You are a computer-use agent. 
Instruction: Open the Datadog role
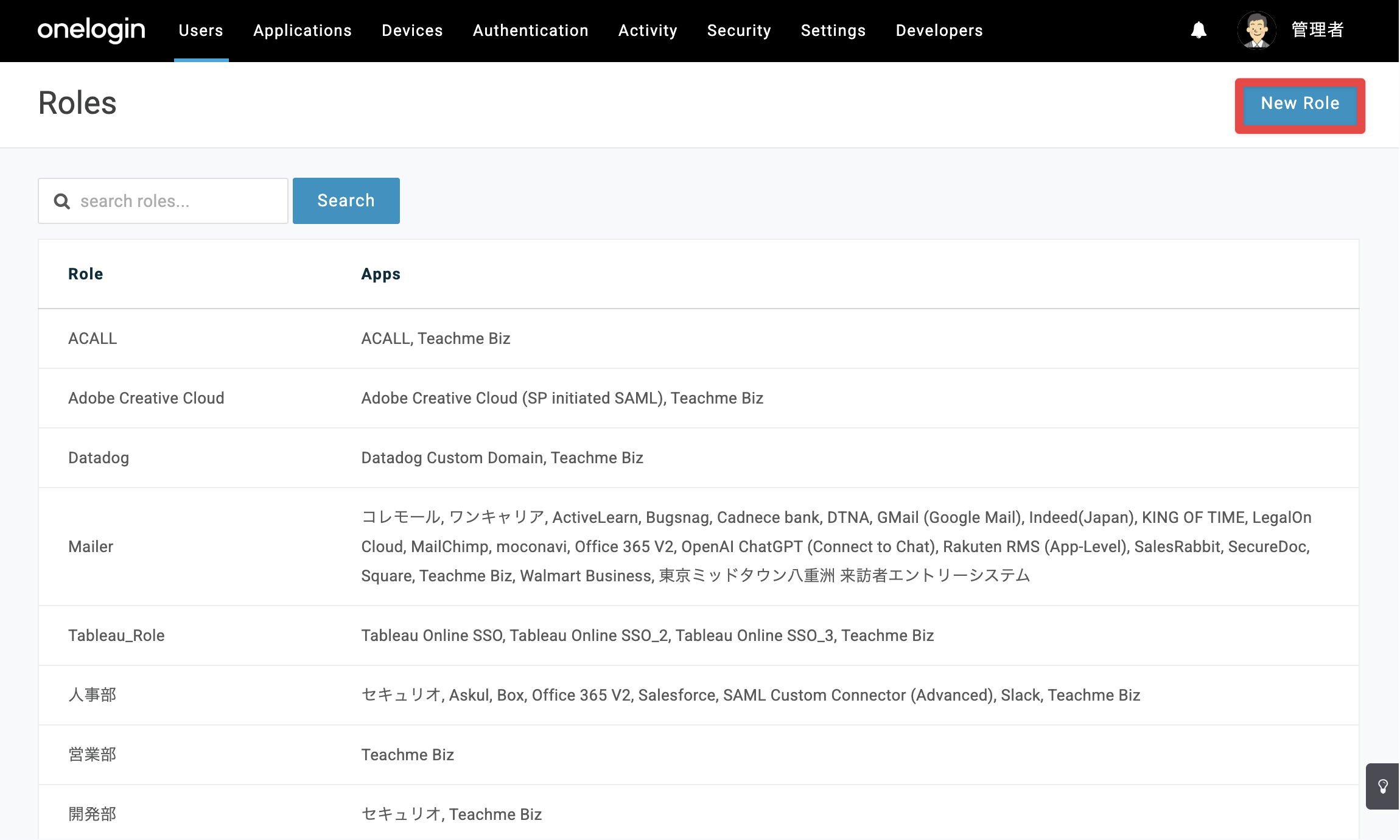99,458
